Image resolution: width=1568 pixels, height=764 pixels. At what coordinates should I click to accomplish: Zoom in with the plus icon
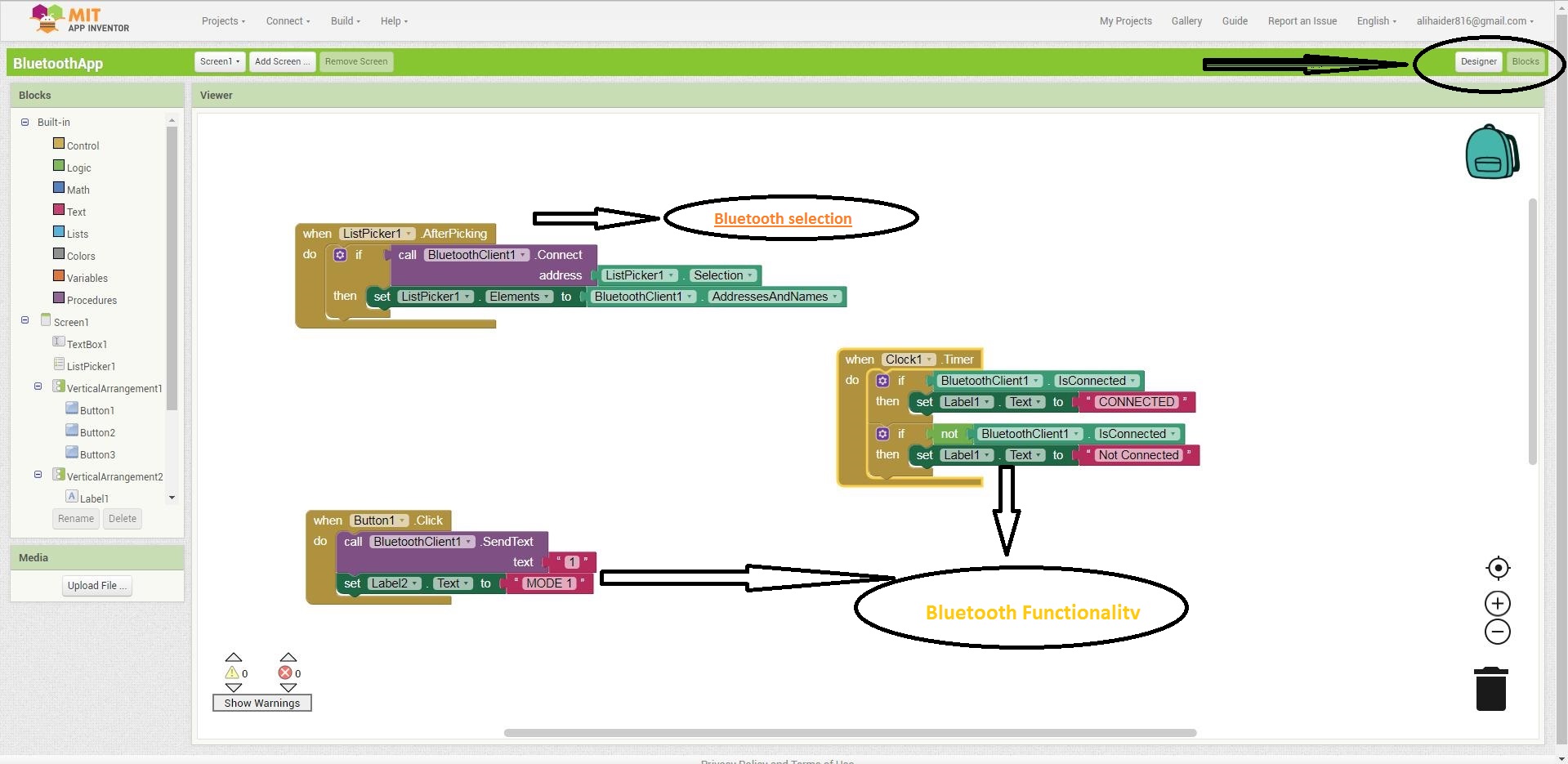1498,604
